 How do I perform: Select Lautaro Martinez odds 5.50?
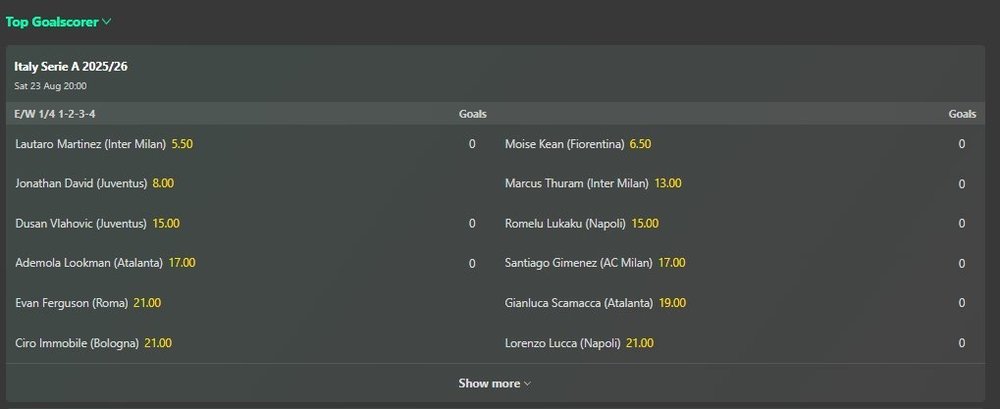pos(182,144)
